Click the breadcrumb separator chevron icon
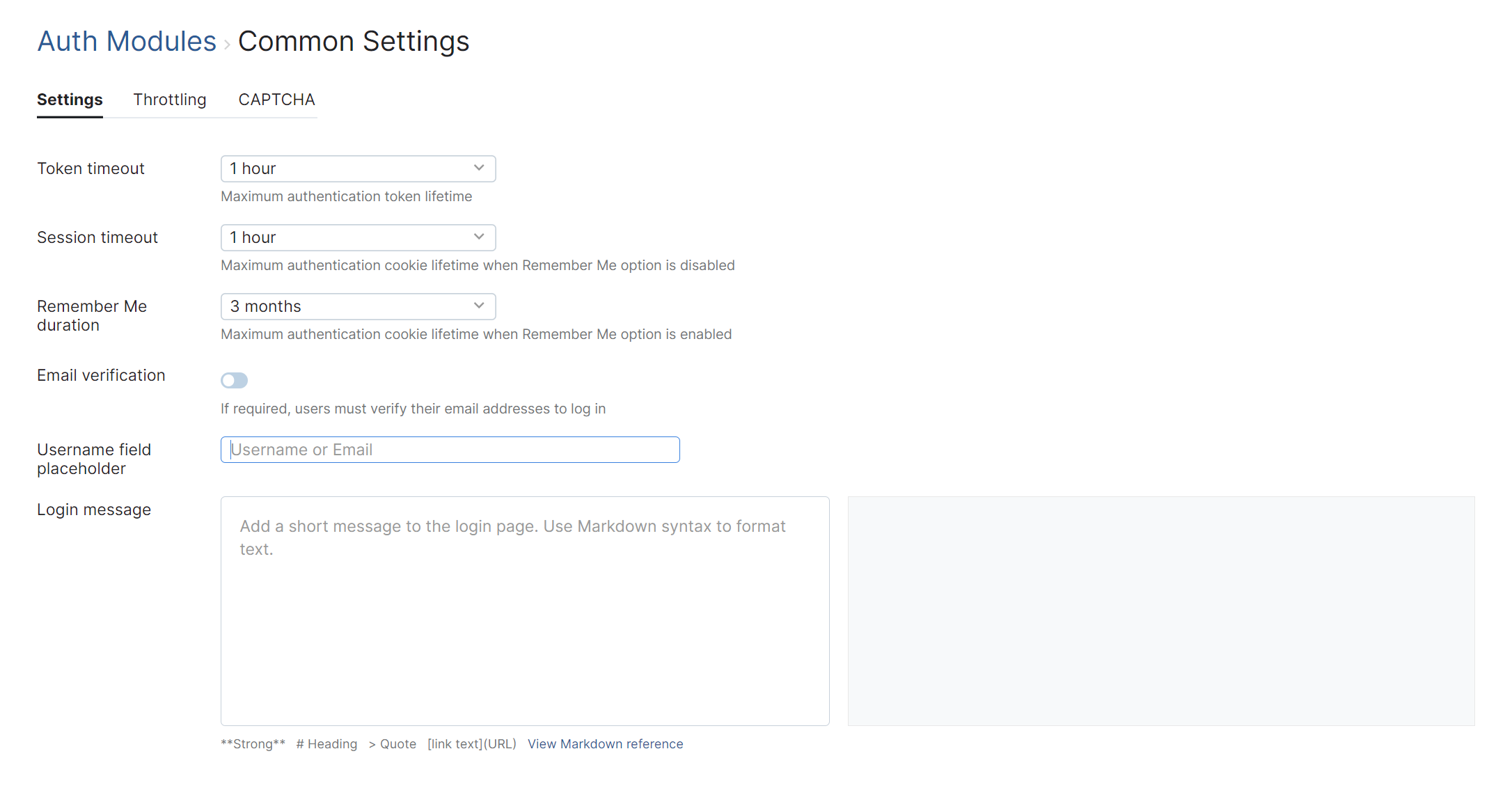The width and height of the screenshot is (1512, 804). [227, 45]
